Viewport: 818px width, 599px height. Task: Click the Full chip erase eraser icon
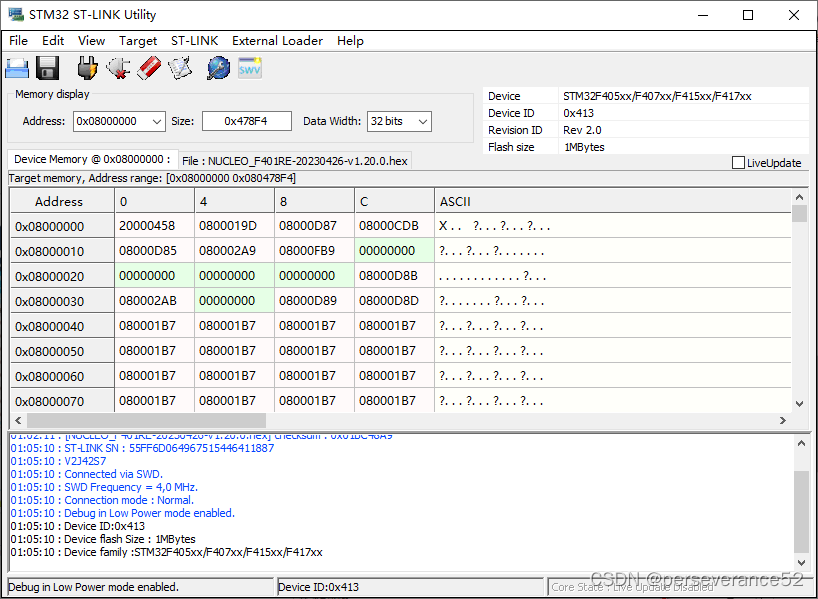click(x=149, y=68)
